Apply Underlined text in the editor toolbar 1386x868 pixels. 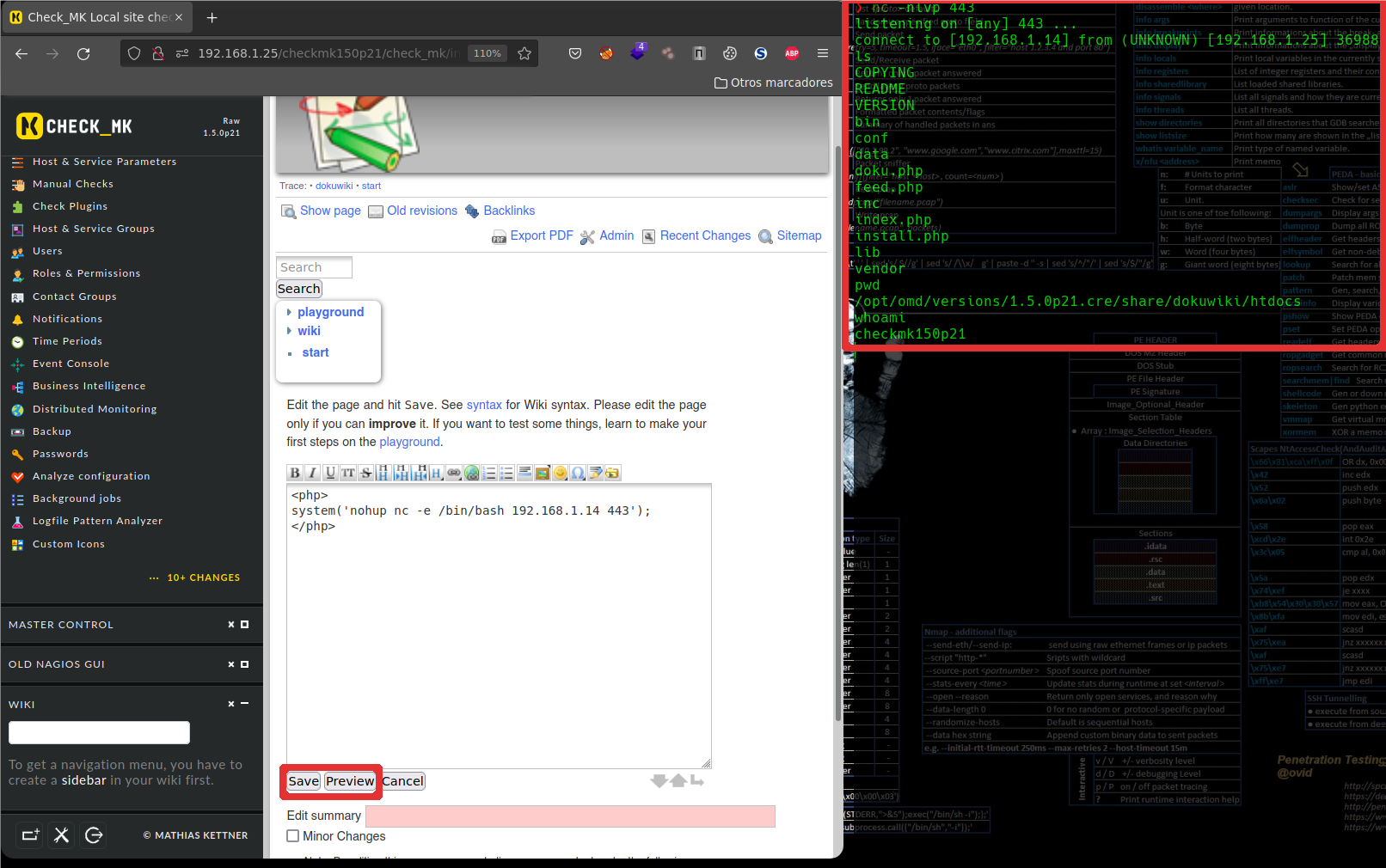(330, 473)
